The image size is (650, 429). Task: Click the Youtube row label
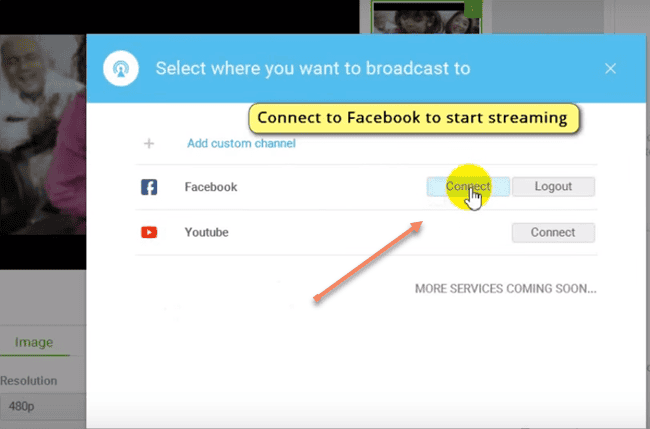[206, 232]
